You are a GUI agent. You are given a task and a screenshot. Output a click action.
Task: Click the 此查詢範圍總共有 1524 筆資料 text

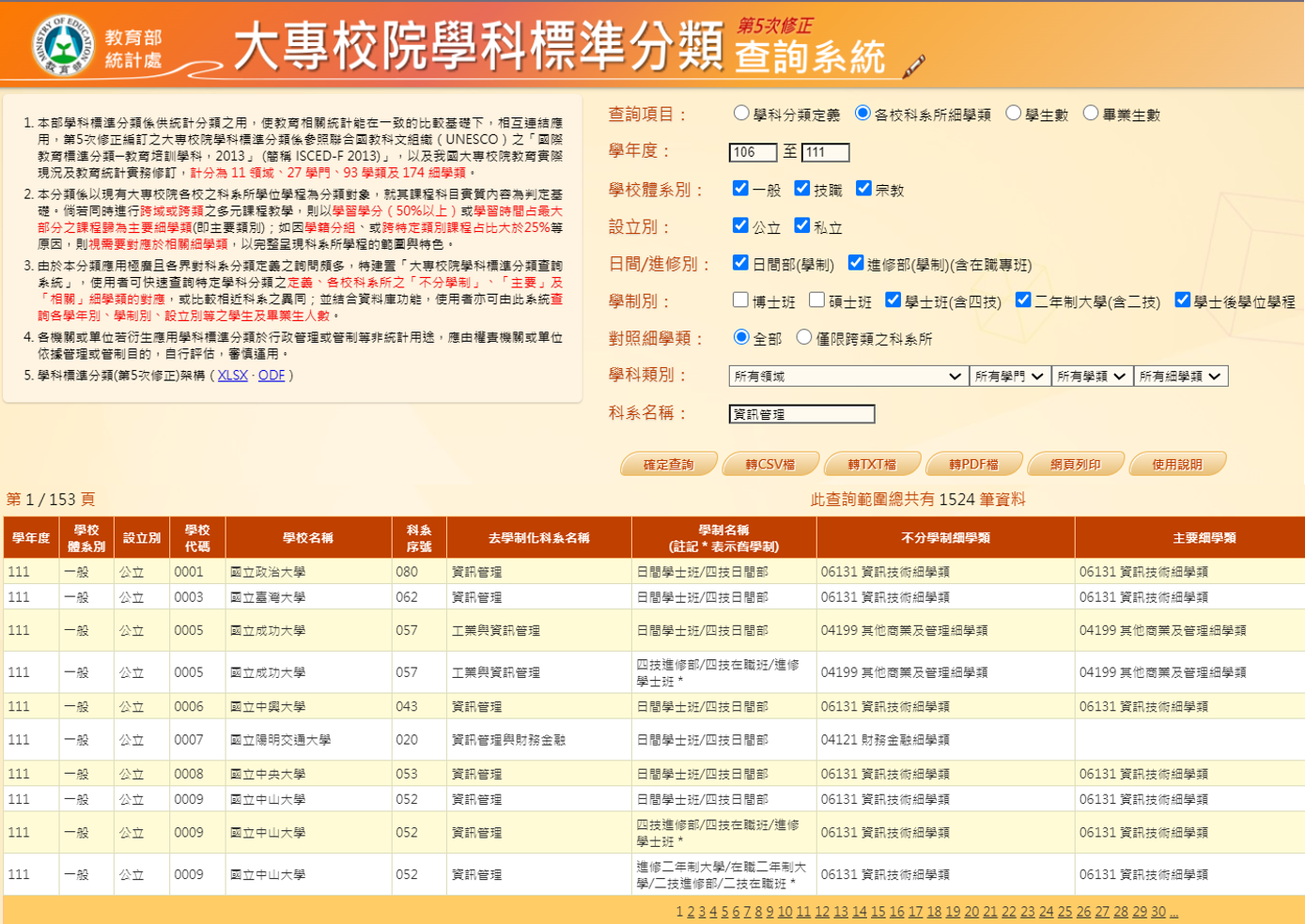point(918,500)
